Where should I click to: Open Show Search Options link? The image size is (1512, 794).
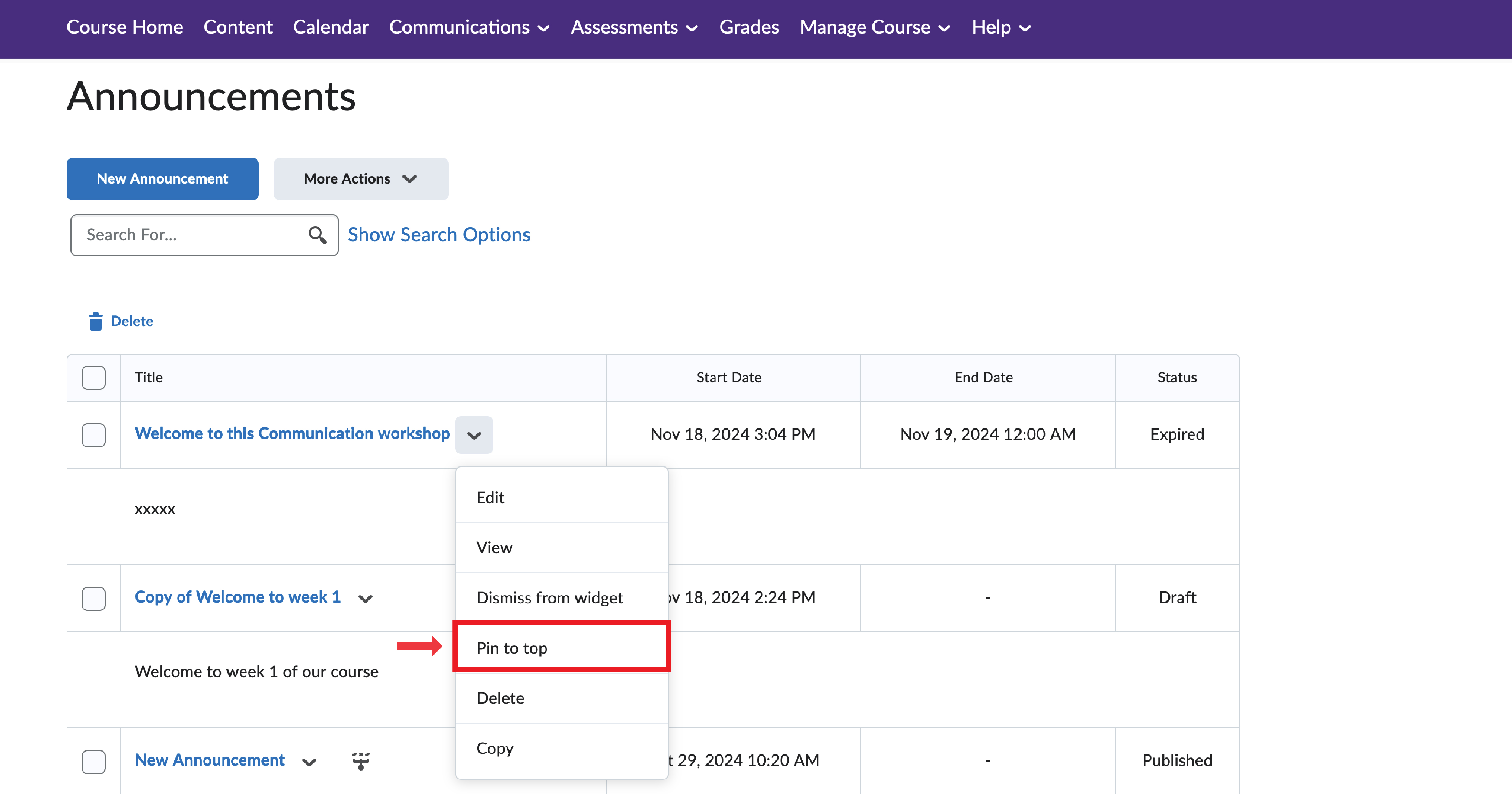click(x=438, y=235)
